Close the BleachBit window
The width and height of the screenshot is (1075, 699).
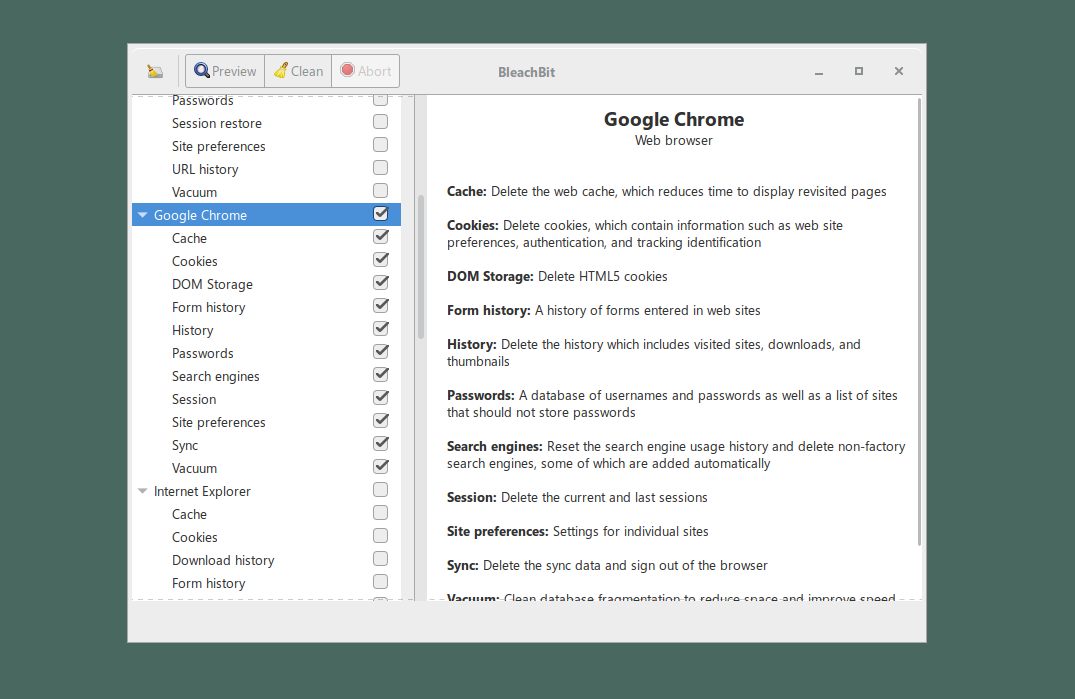coord(899,71)
